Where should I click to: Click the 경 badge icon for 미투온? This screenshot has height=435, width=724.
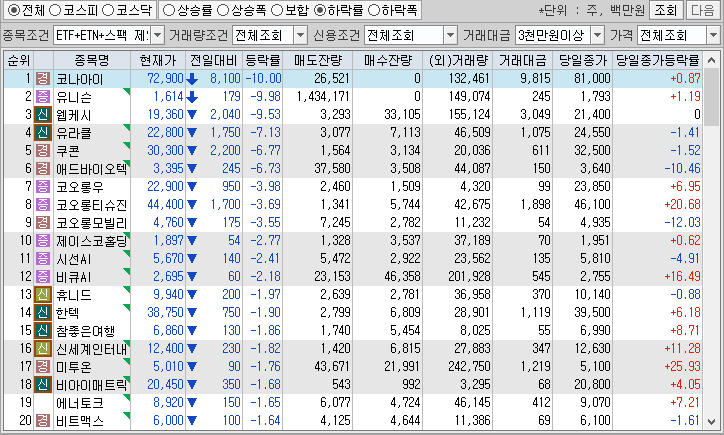(43, 367)
